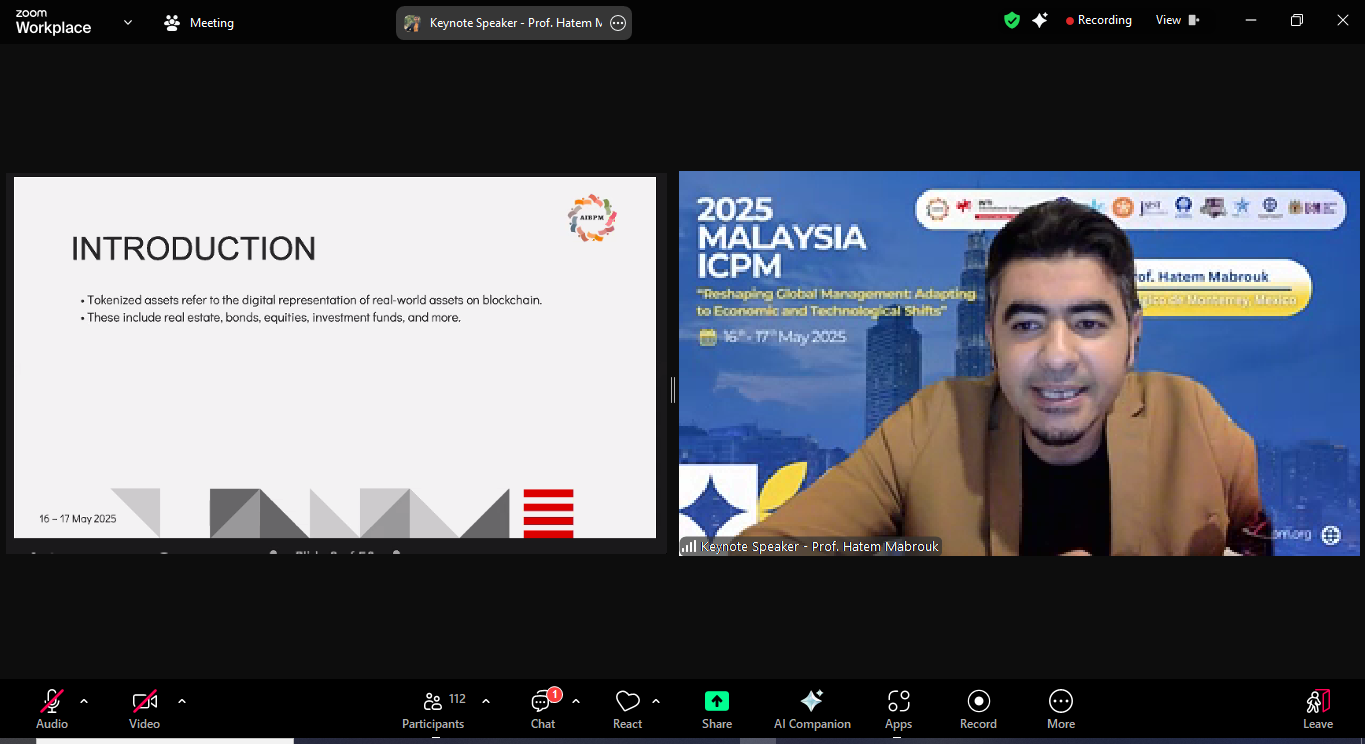Open Zoom Workplace dropdown arrow
The image size is (1365, 744).
[128, 22]
